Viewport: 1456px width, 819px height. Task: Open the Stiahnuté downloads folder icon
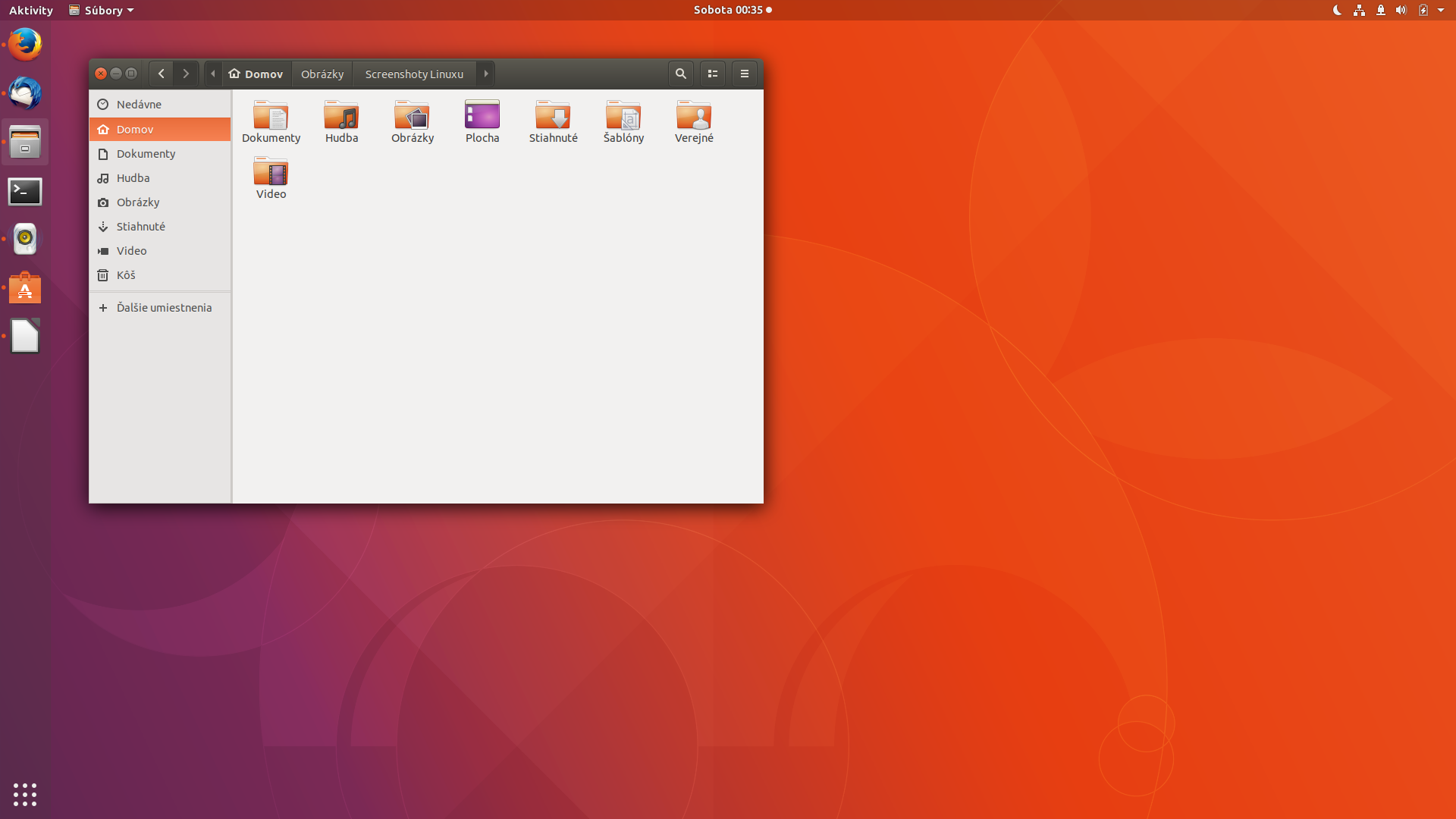coord(553,115)
